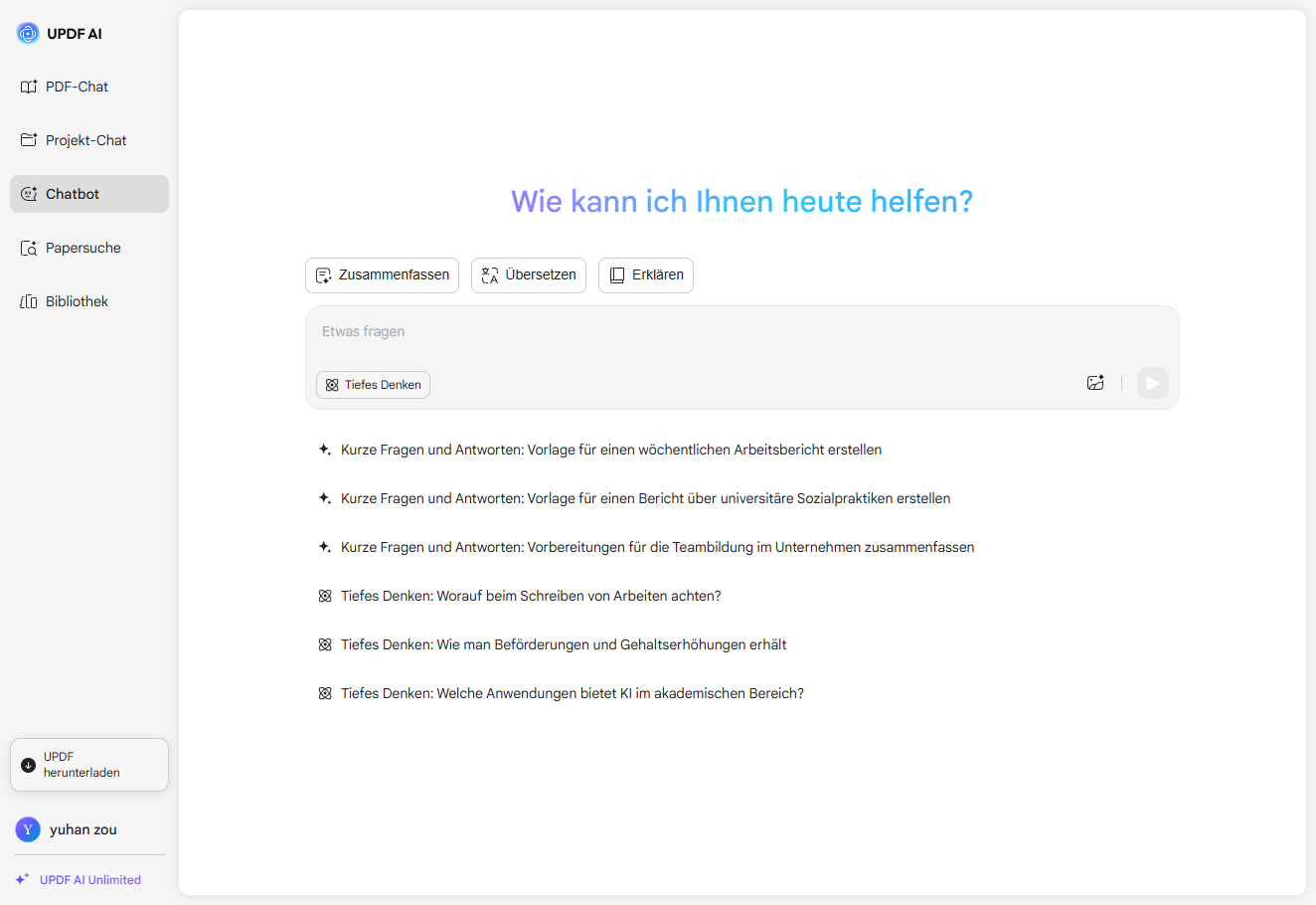Click the sparkle icon beside the Teambildung suggestion
The height and width of the screenshot is (905, 1316).
point(324,547)
